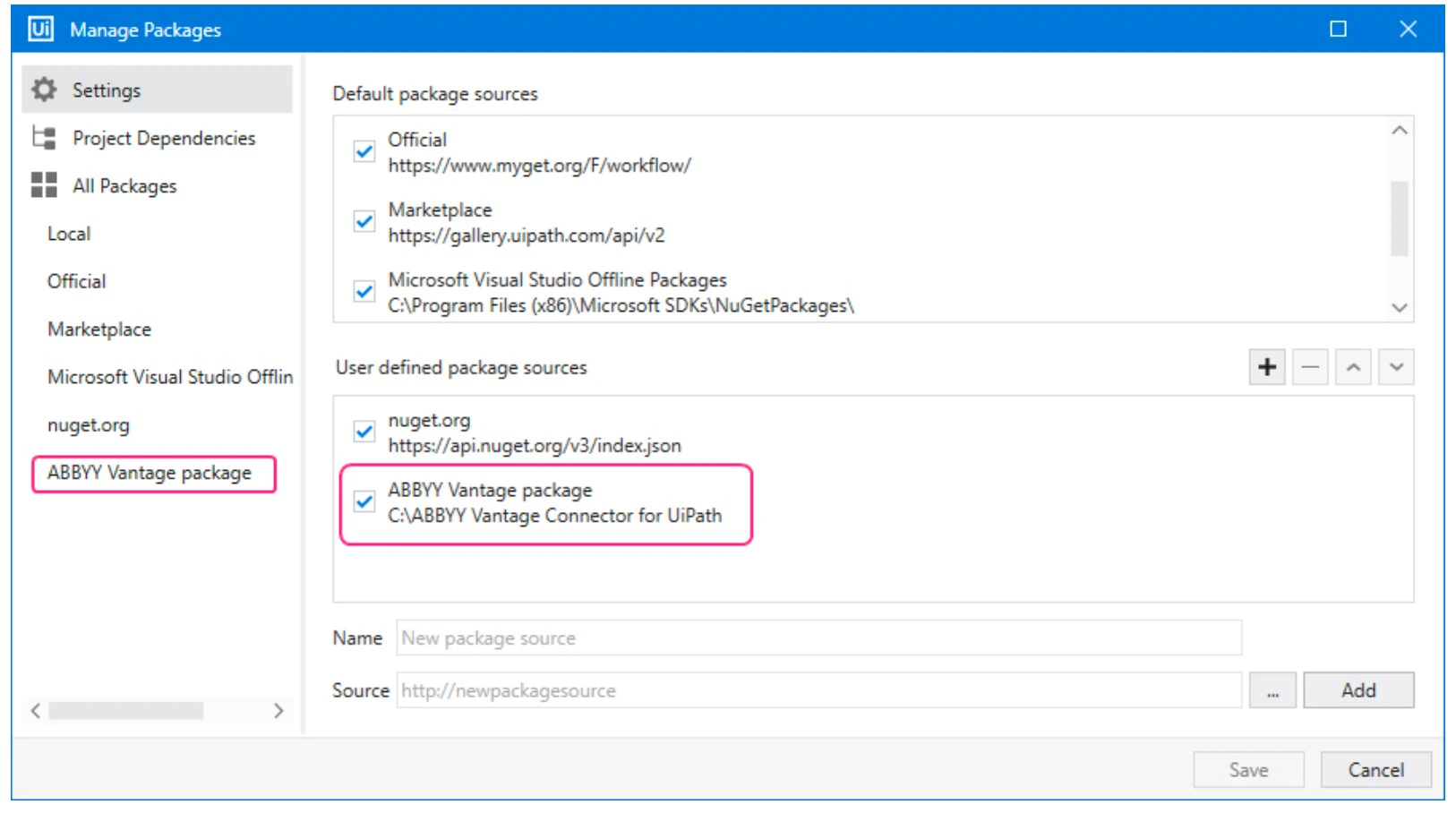Click scroll-down chevron below default sources list

[1400, 307]
